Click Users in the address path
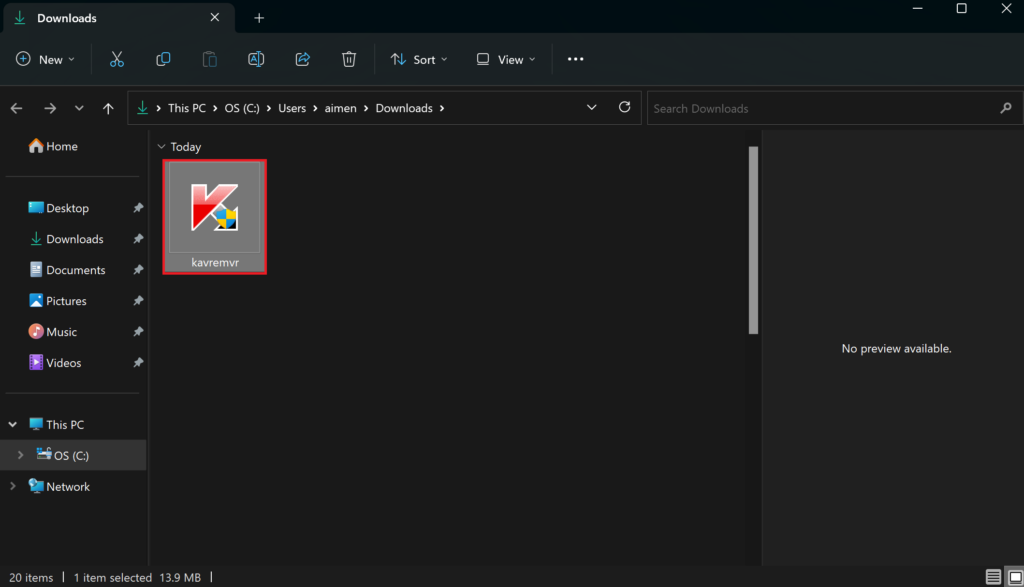The image size is (1024, 587). 292,108
